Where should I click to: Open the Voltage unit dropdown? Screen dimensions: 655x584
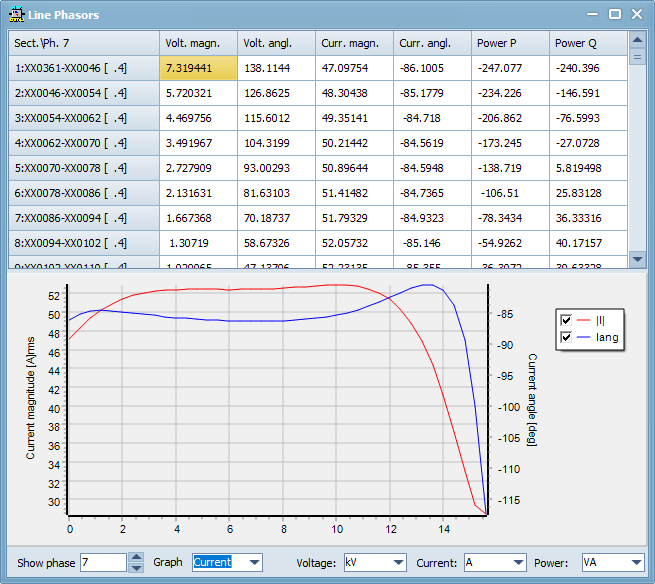click(397, 563)
